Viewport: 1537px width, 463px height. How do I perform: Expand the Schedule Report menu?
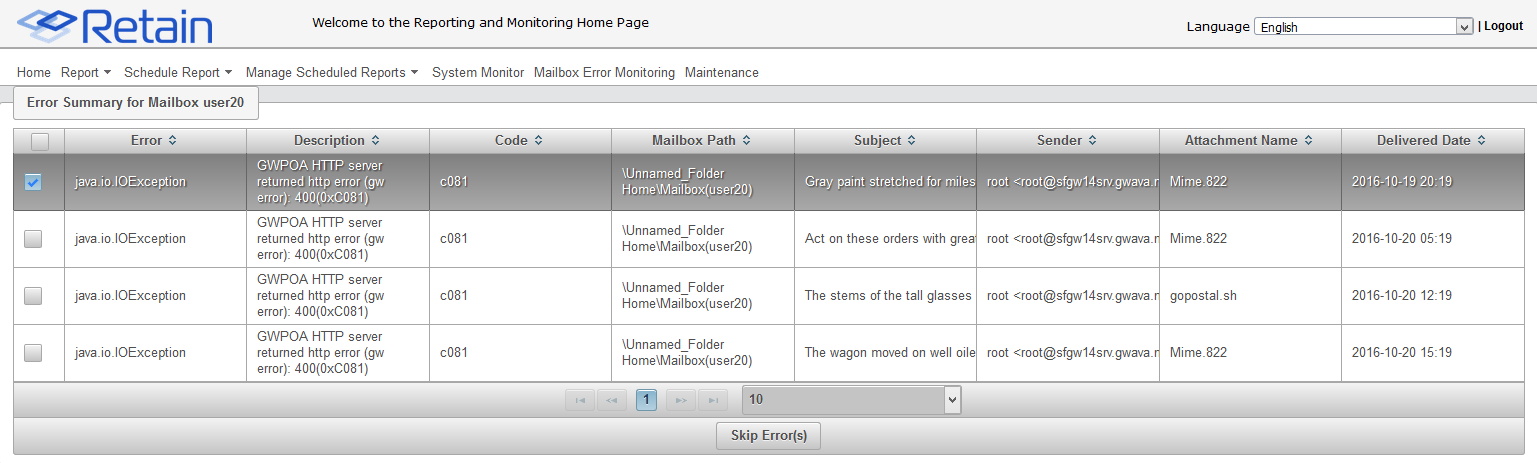[x=178, y=73]
